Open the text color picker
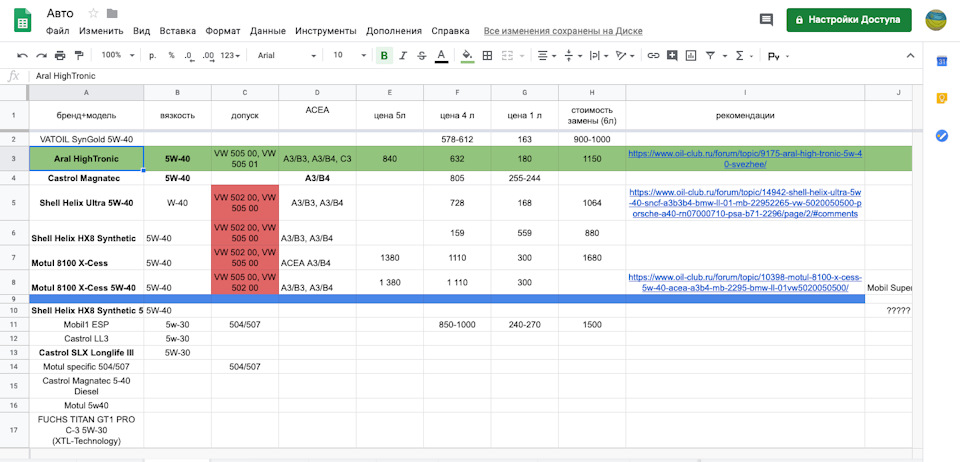 (441, 56)
